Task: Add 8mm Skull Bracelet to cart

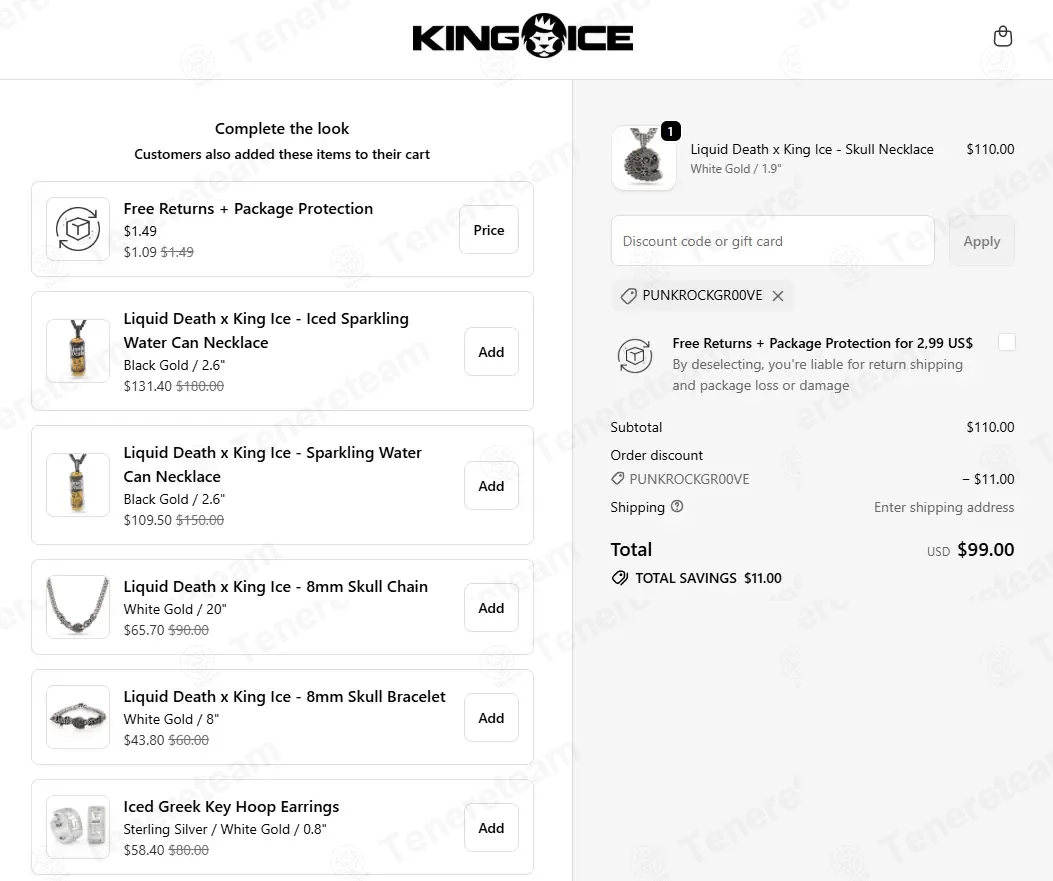Action: pos(491,718)
